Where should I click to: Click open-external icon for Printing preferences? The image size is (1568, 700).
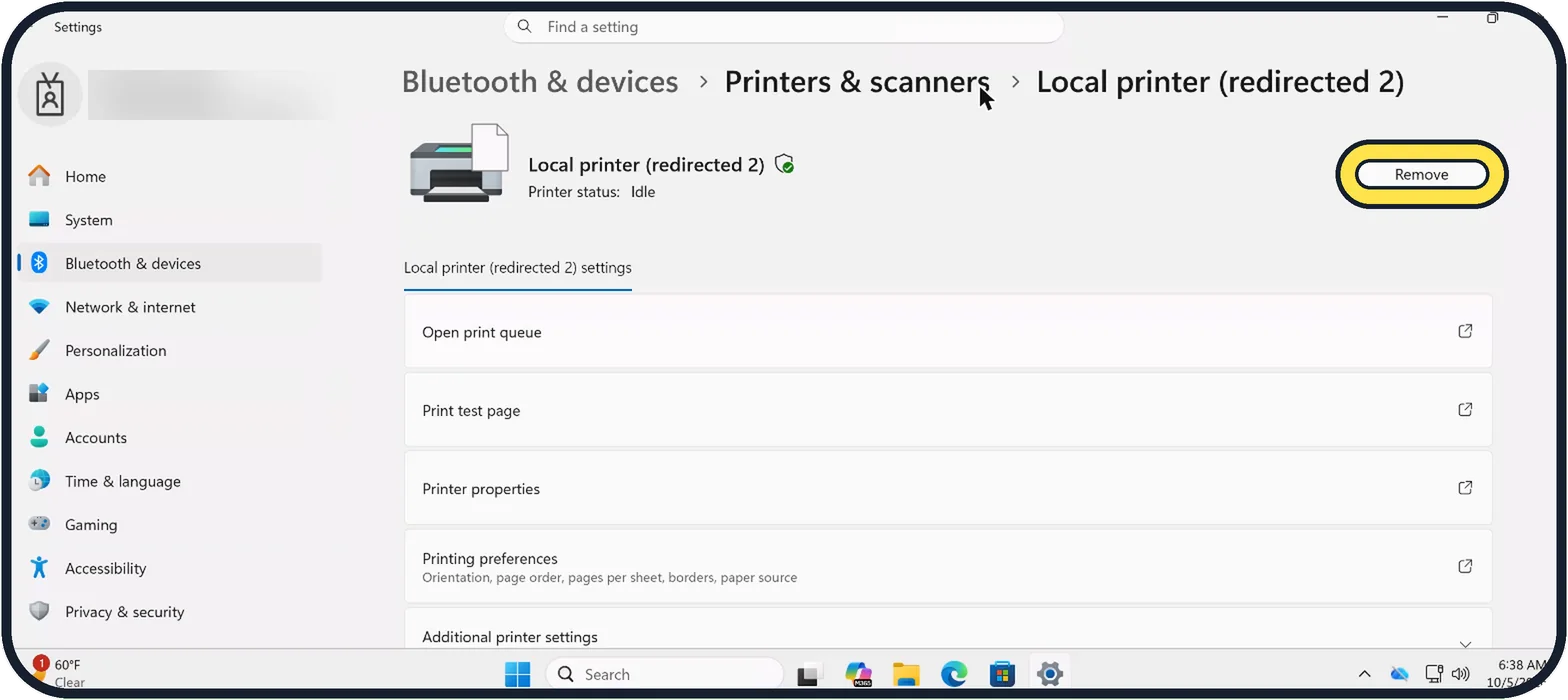coord(1465,566)
